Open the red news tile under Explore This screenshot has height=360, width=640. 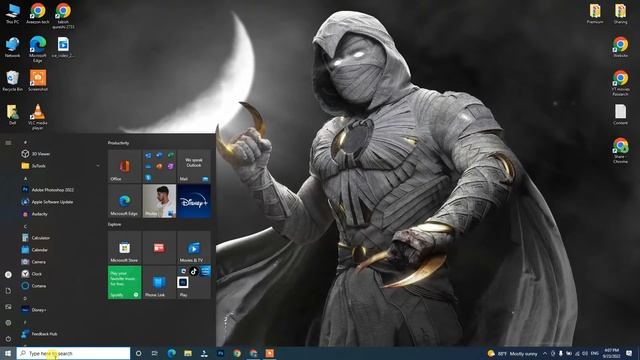[159, 248]
